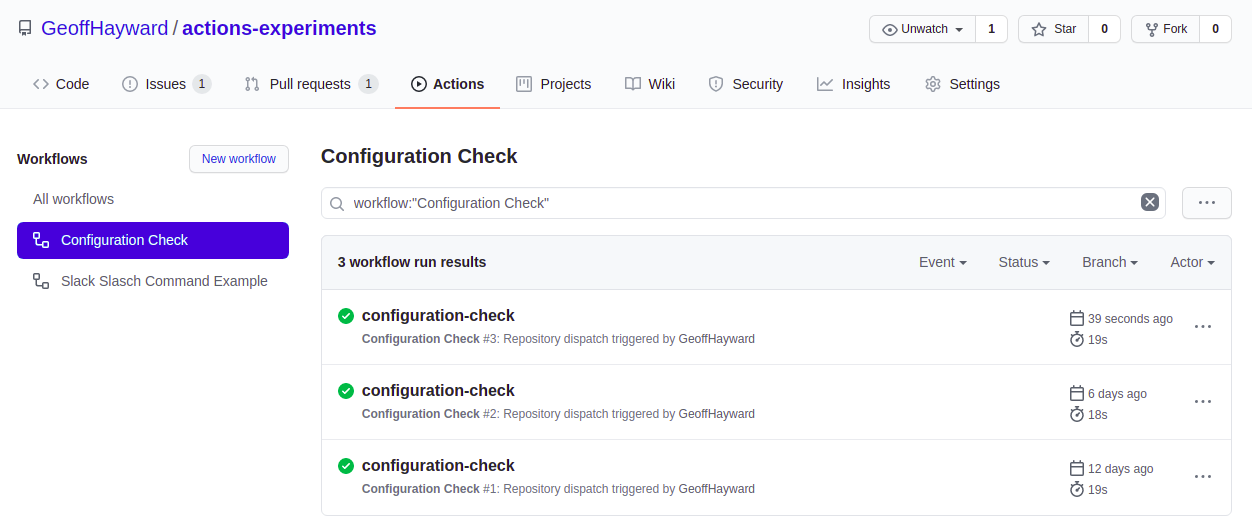Click the stopwatch icon next to 18s
This screenshot has height=531, width=1252.
pos(1077,414)
